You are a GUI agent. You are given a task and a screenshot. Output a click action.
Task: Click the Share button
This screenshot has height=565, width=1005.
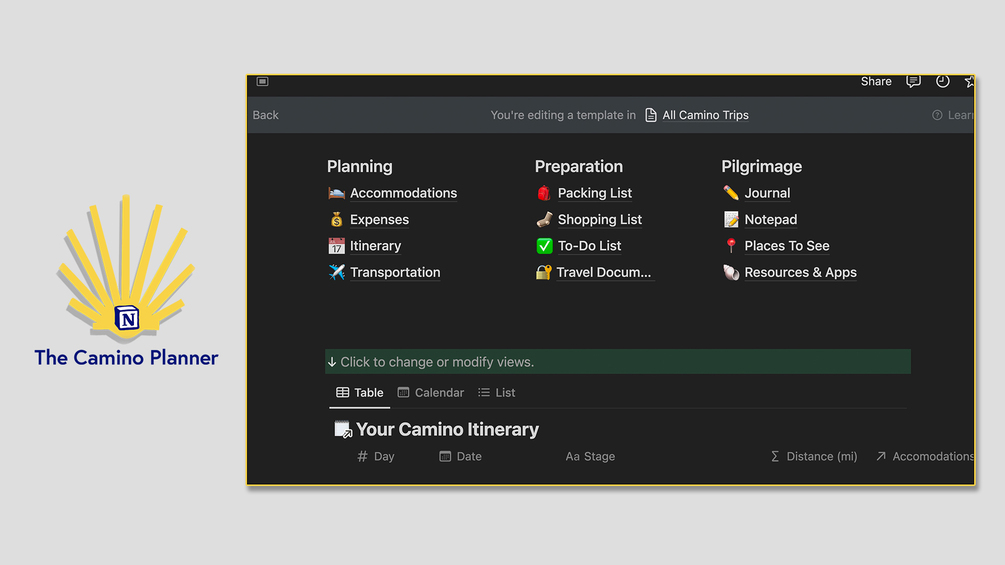pos(876,81)
